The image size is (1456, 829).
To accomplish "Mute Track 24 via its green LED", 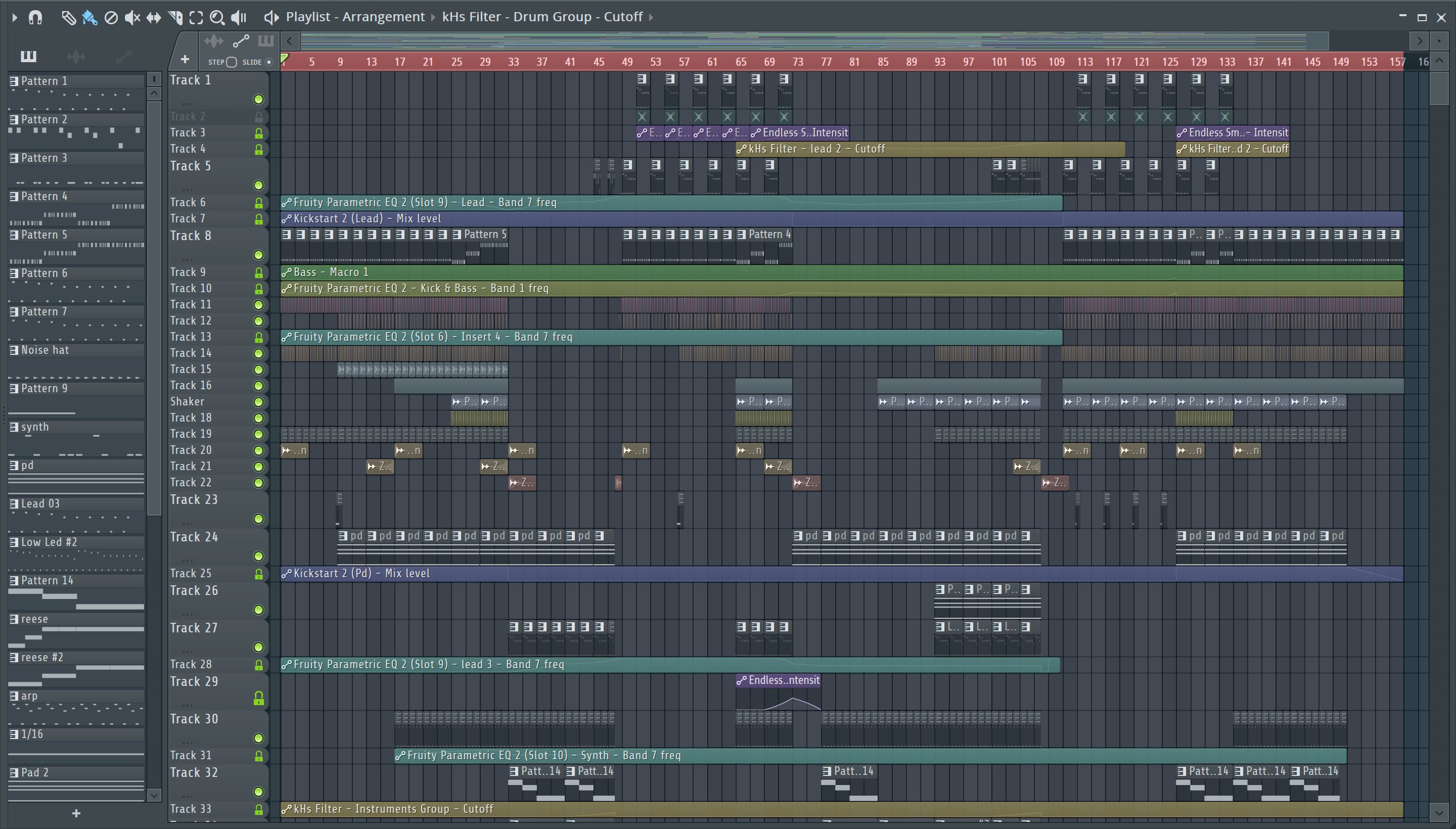I will tap(258, 556).
